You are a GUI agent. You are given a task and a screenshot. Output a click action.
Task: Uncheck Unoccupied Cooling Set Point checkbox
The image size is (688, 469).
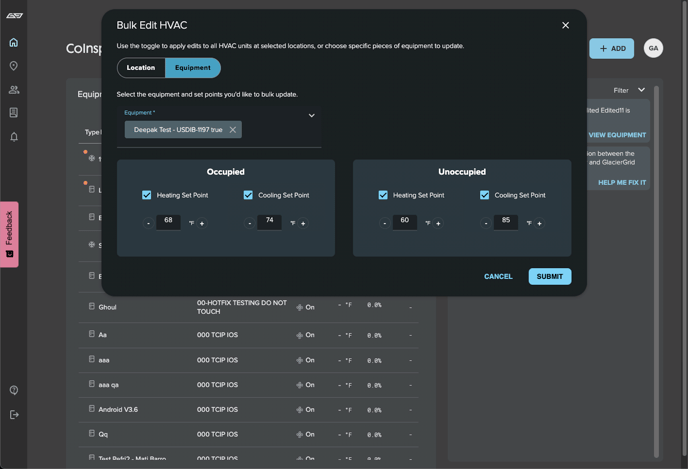(x=484, y=195)
